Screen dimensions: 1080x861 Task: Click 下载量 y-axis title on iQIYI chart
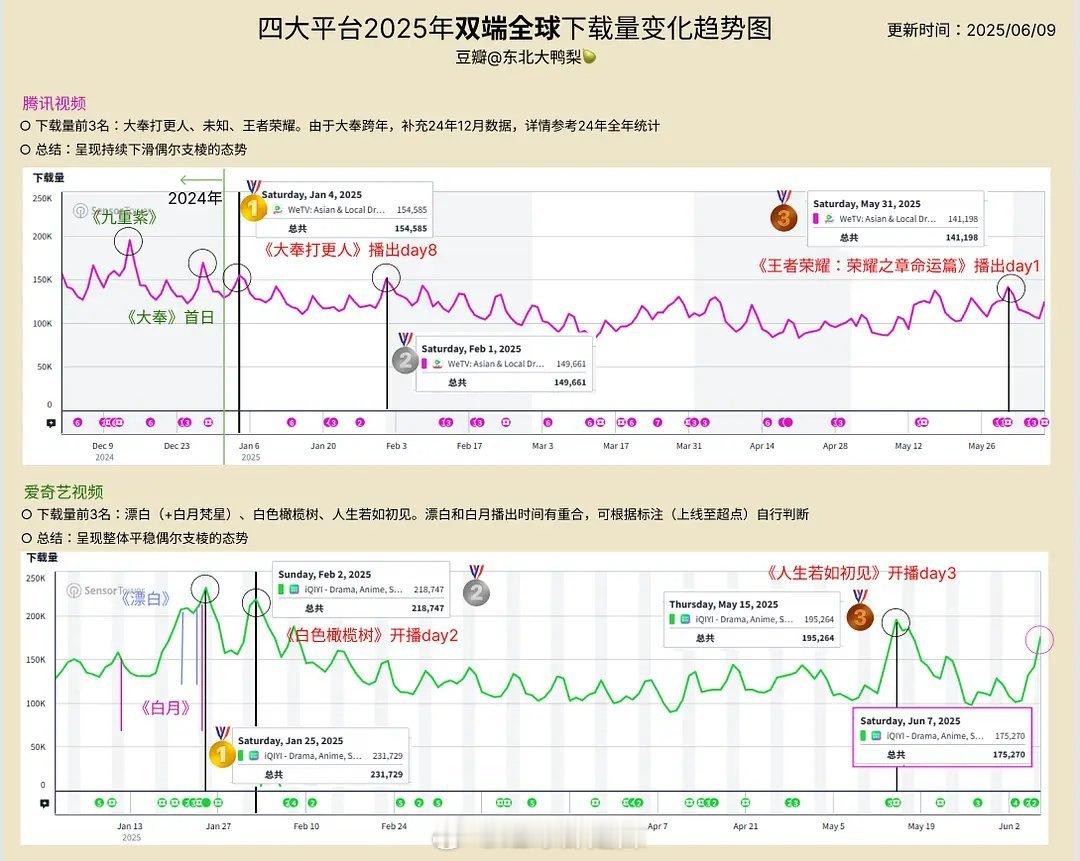(42, 557)
